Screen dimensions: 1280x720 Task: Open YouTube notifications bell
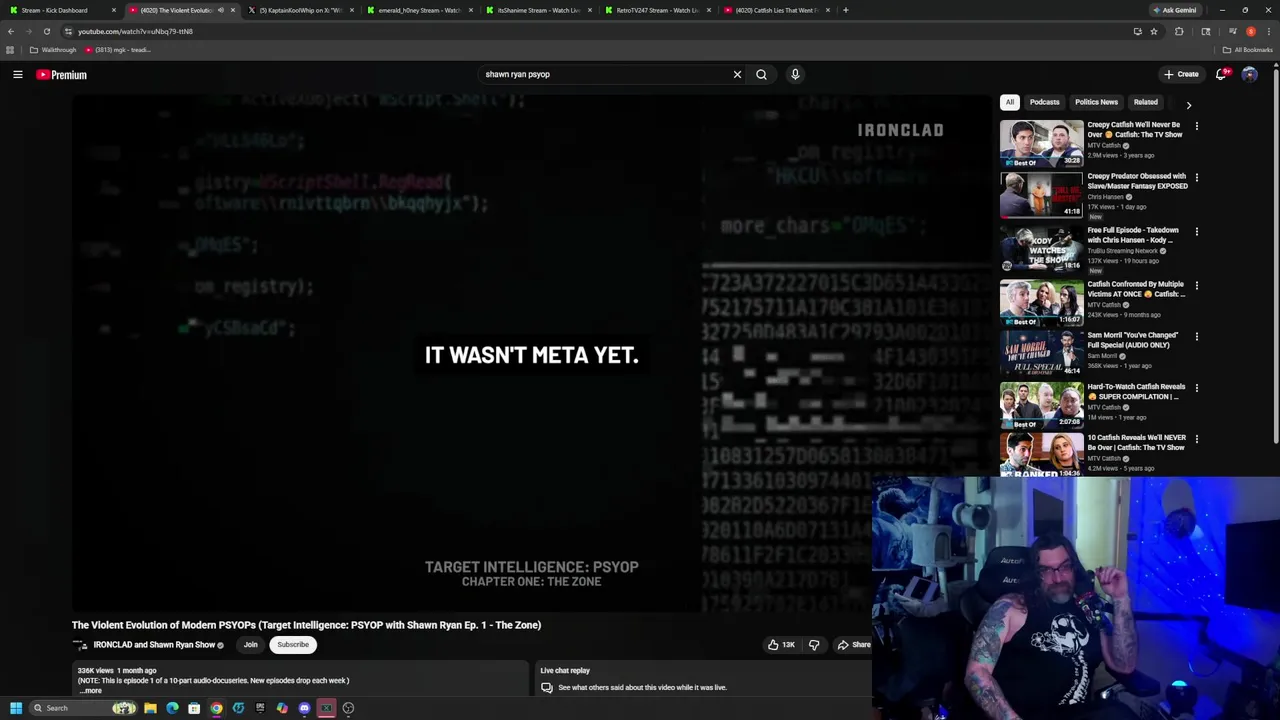pyautogui.click(x=1221, y=74)
